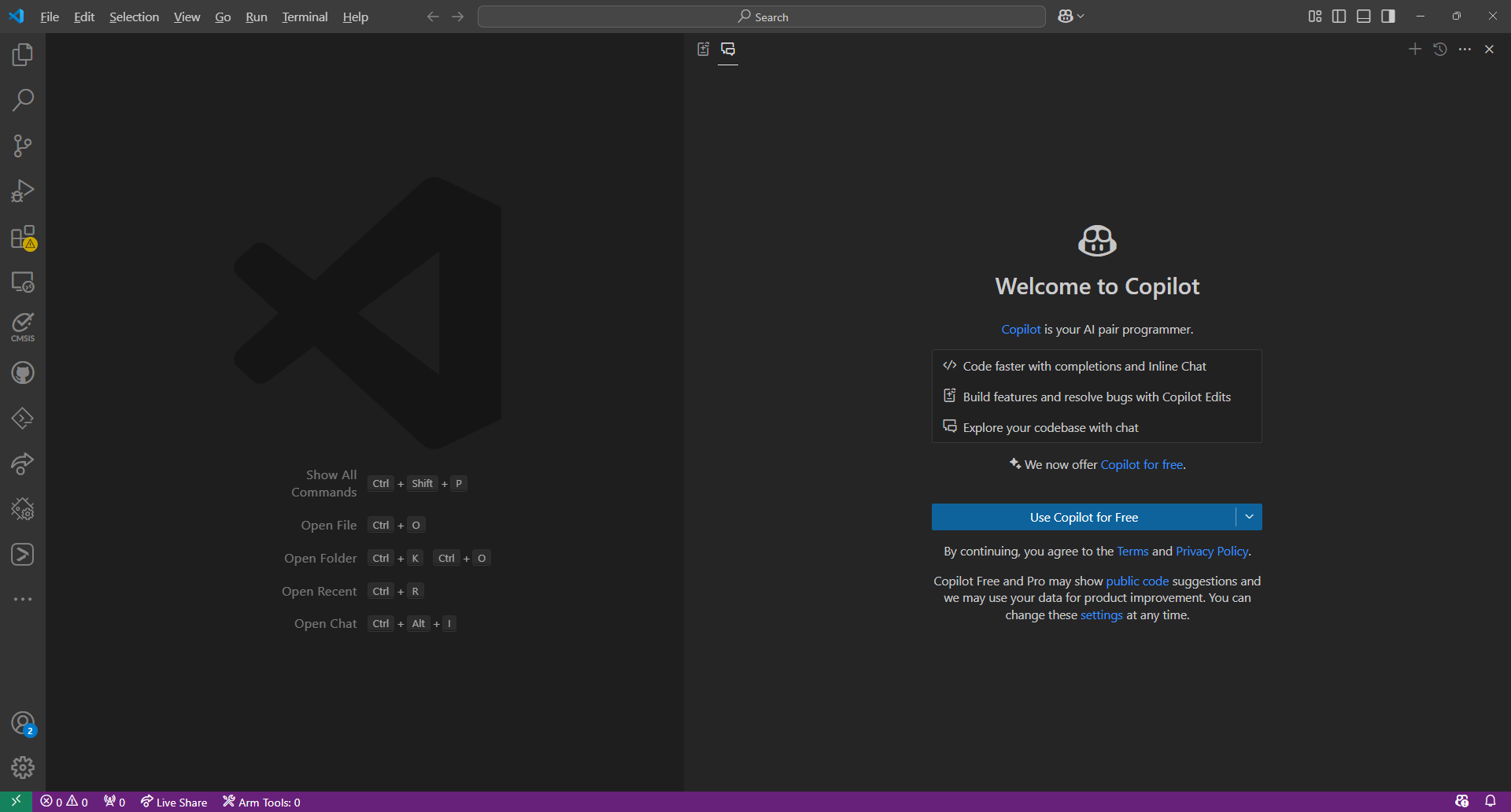Close the Copilot chat panel
1511x812 pixels.
pyautogui.click(x=1489, y=49)
